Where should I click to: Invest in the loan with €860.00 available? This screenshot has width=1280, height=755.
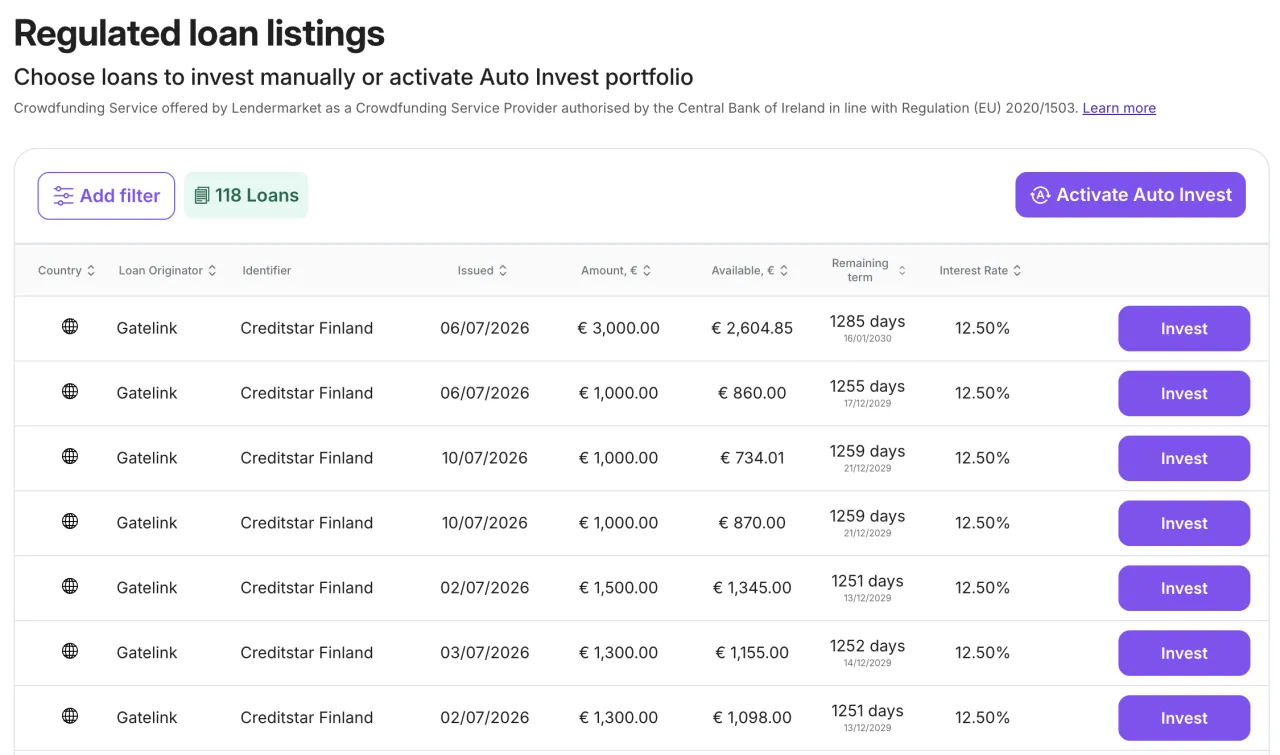click(x=1184, y=394)
